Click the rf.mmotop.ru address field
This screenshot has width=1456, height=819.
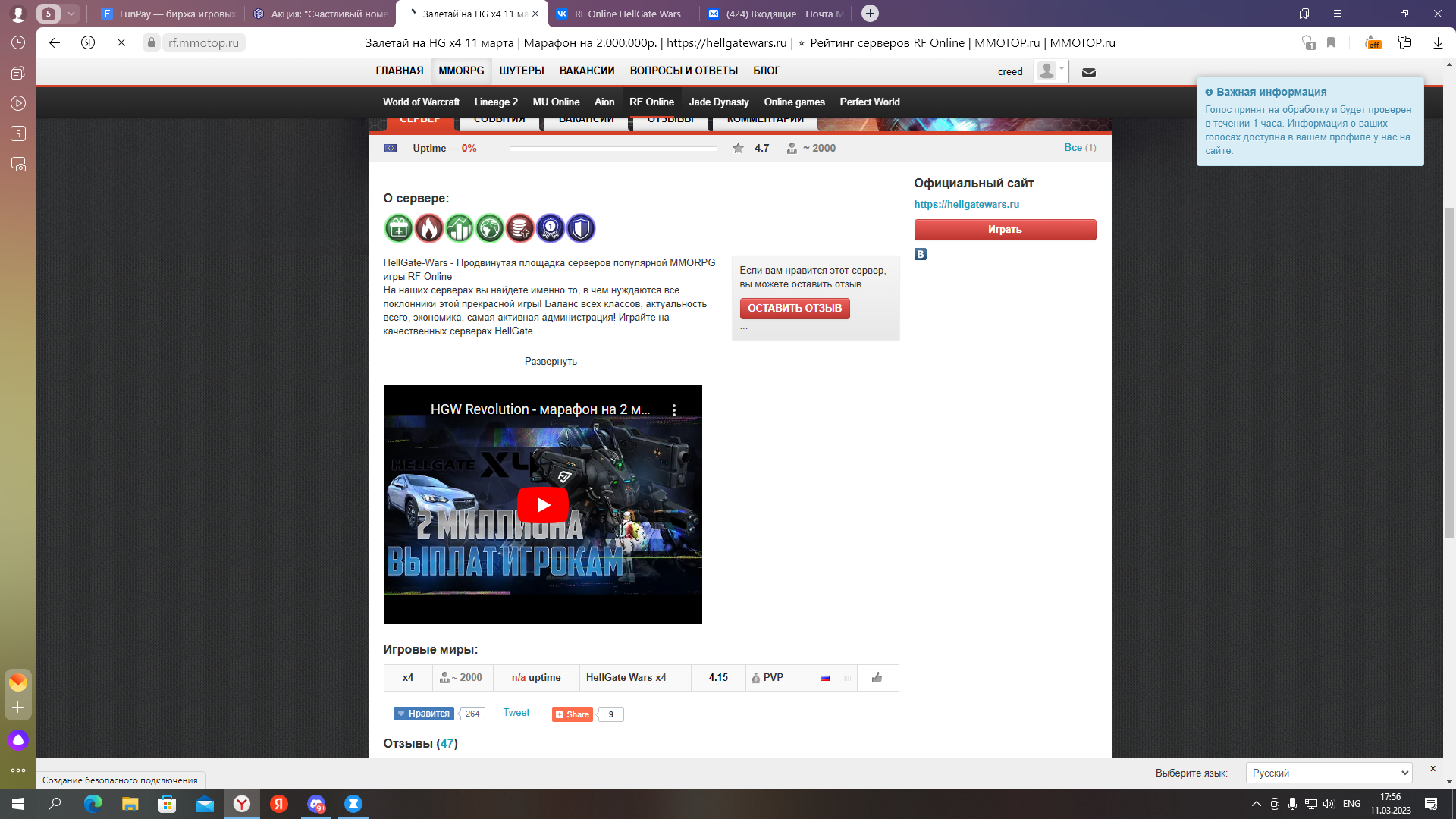[x=203, y=43]
